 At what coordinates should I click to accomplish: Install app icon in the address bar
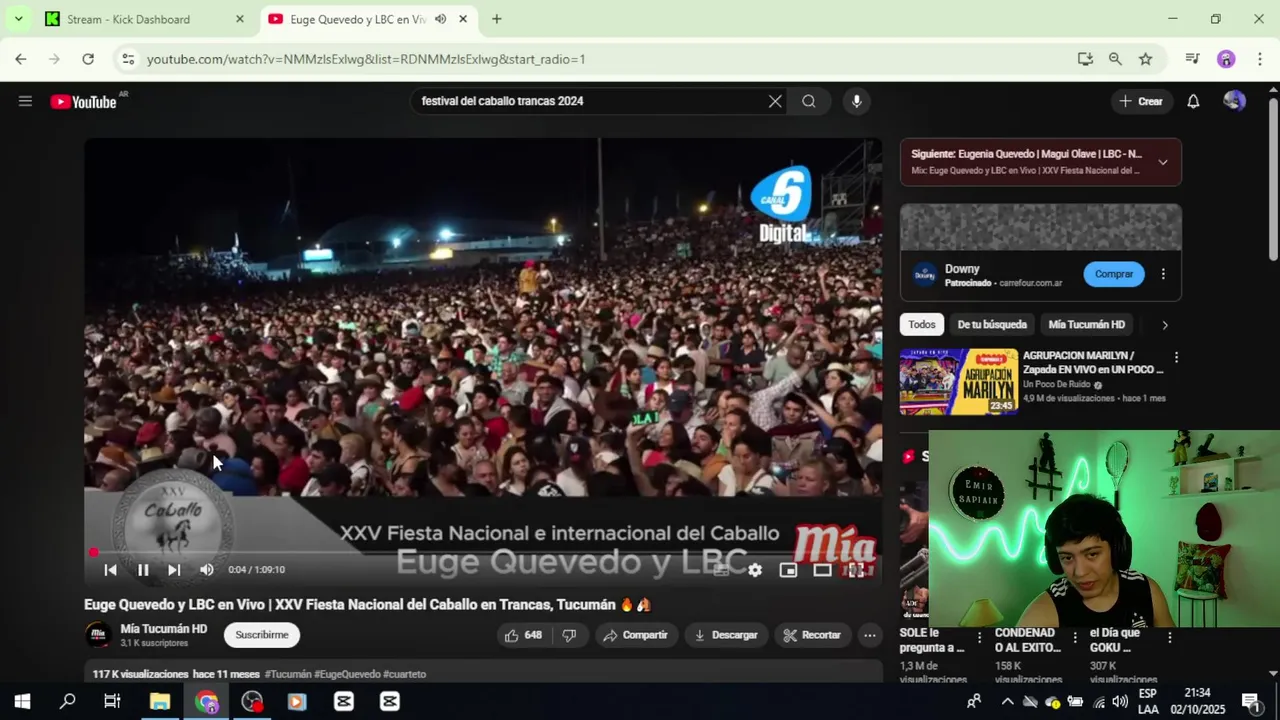[1085, 59]
